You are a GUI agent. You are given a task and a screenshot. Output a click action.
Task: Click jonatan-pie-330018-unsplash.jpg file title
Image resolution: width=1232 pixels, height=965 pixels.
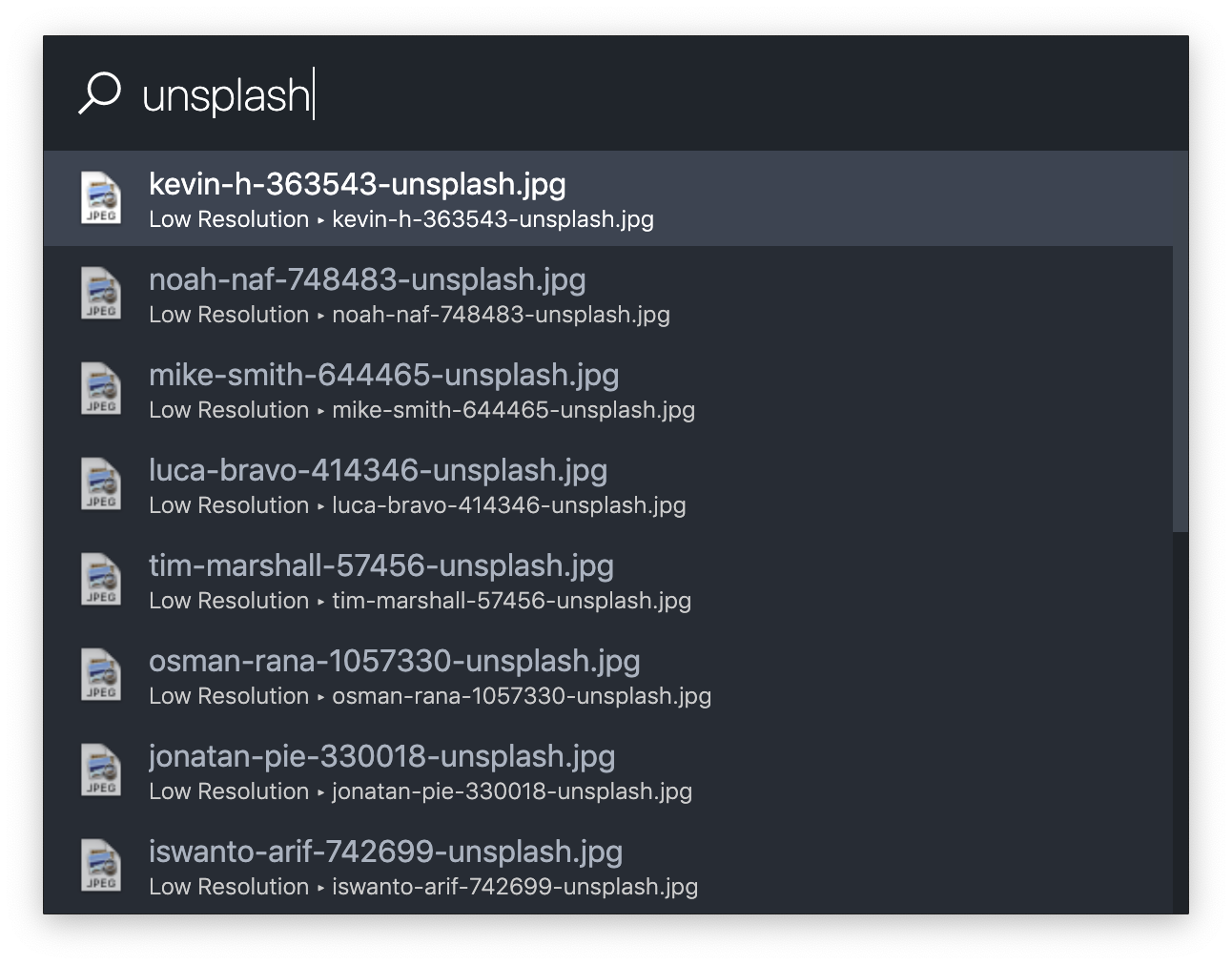[x=382, y=756]
